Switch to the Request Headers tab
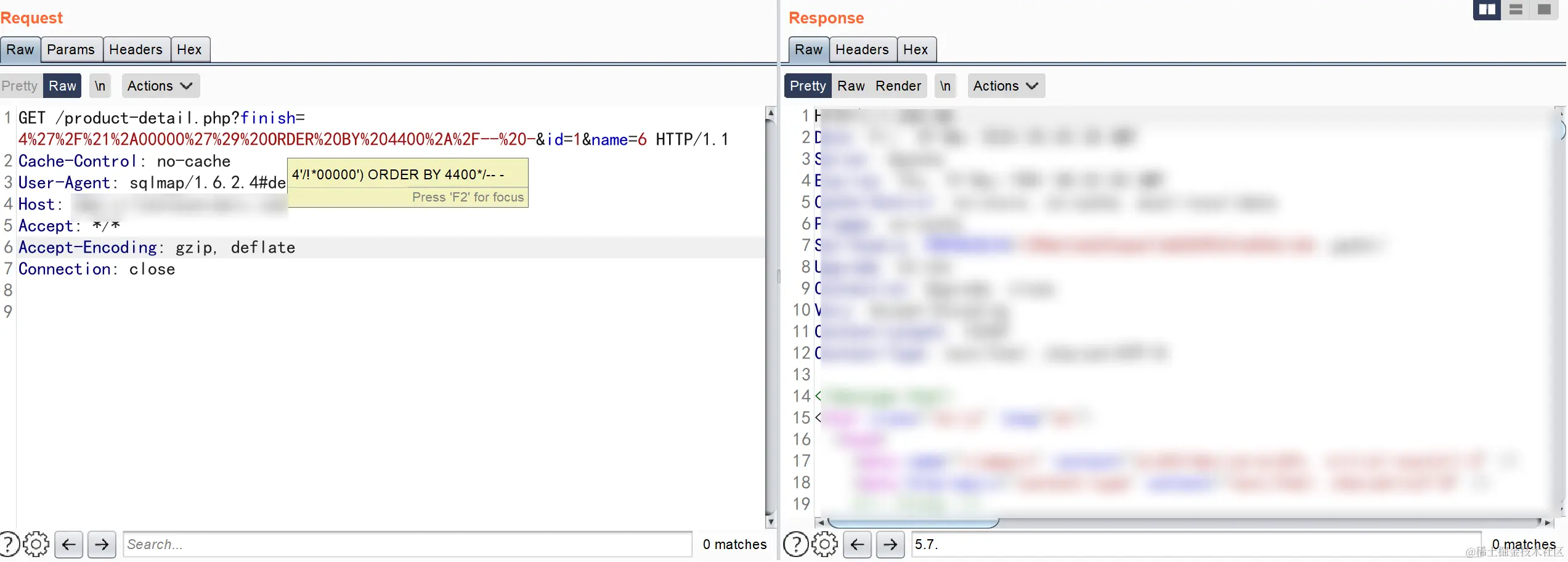This screenshot has width=1568, height=562. pos(136,49)
